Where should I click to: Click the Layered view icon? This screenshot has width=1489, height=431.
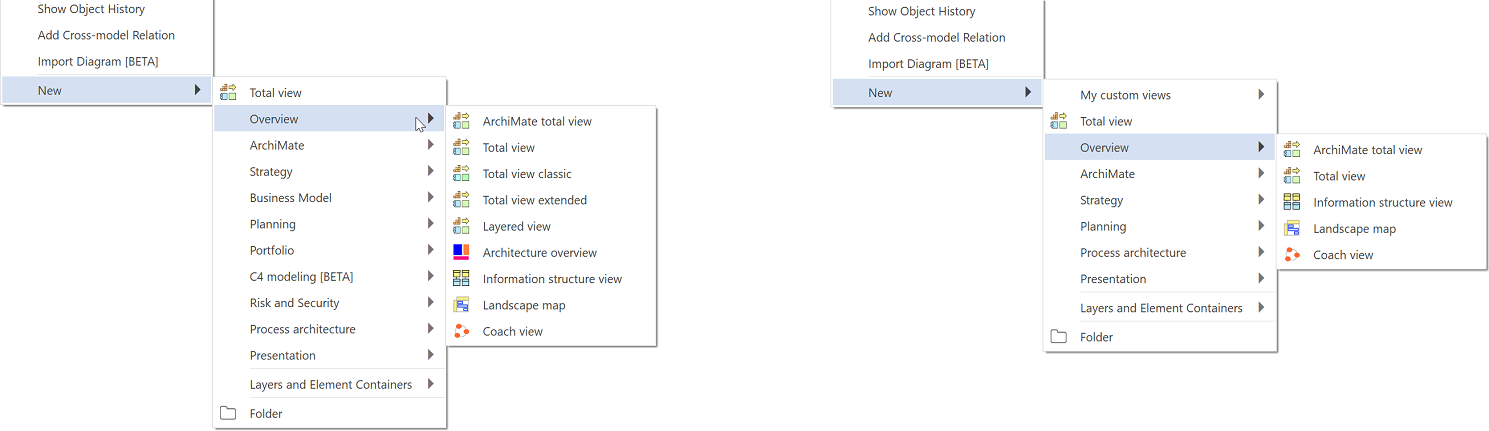(461, 226)
